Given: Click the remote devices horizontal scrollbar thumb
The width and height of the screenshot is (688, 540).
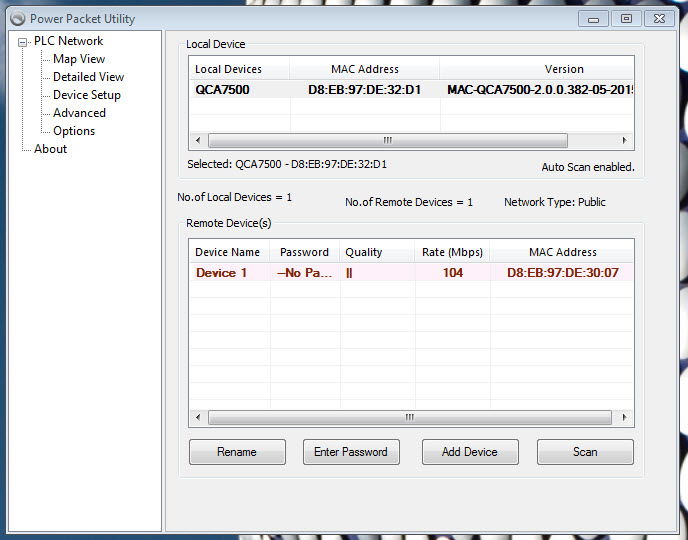Looking at the screenshot, I should coord(410,417).
